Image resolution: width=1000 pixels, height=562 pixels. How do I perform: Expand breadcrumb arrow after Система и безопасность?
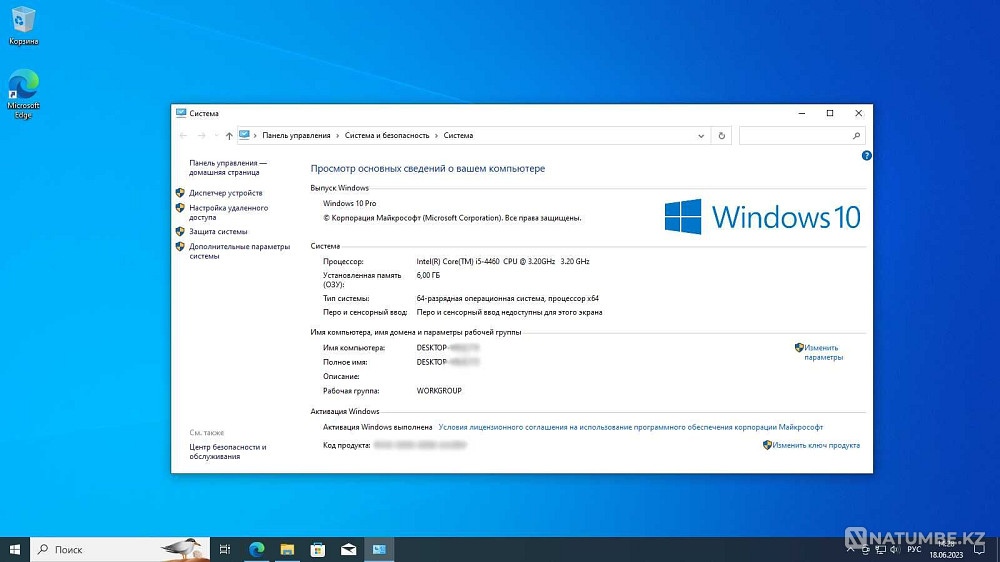coord(437,135)
